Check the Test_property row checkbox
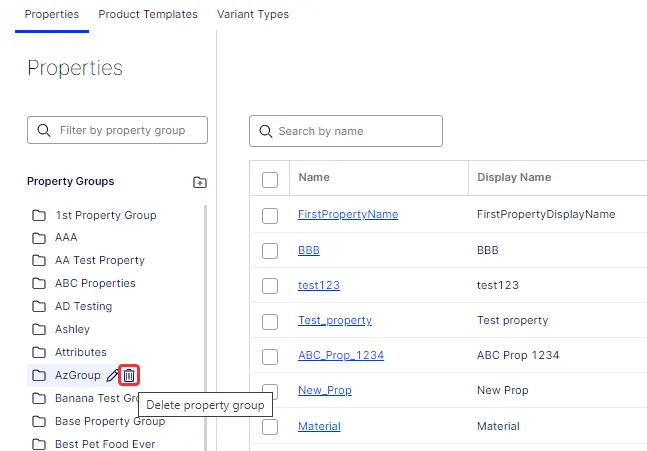Viewport: 647px width, 451px height. pos(270,321)
